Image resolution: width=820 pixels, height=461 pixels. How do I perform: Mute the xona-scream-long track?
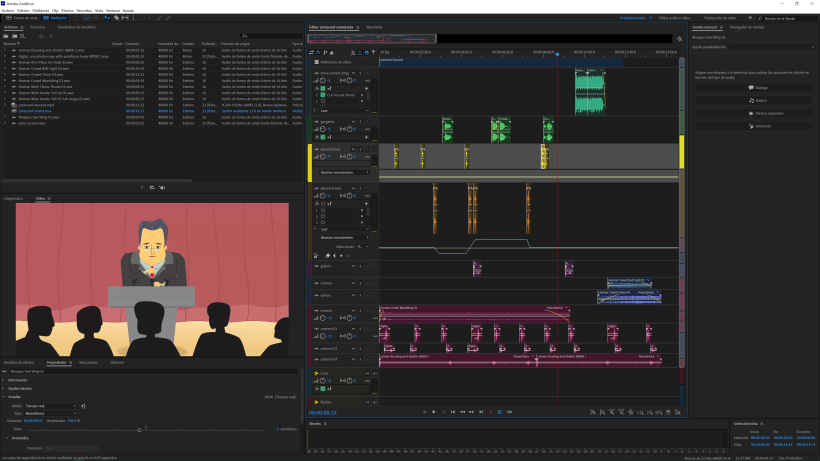(x=354, y=73)
